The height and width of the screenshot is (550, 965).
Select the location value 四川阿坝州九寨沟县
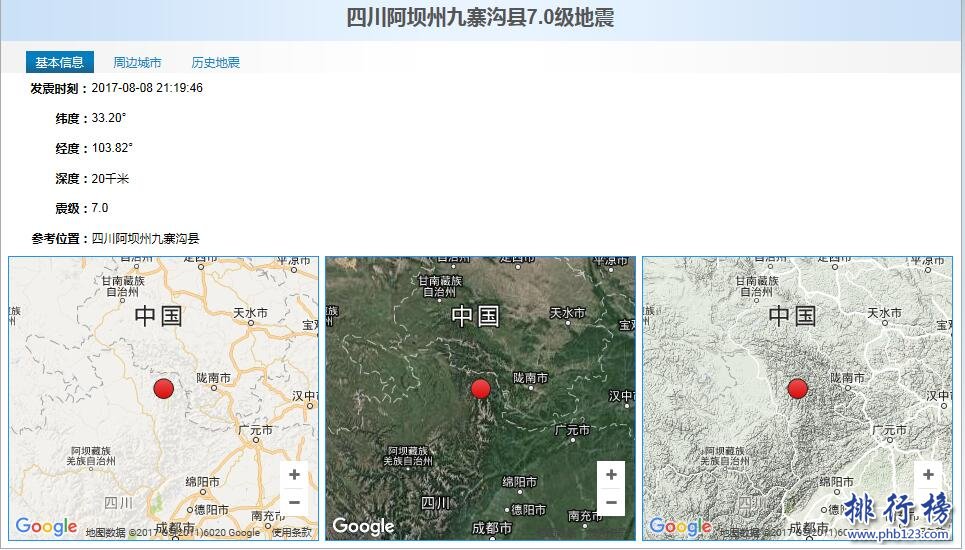click(x=146, y=239)
